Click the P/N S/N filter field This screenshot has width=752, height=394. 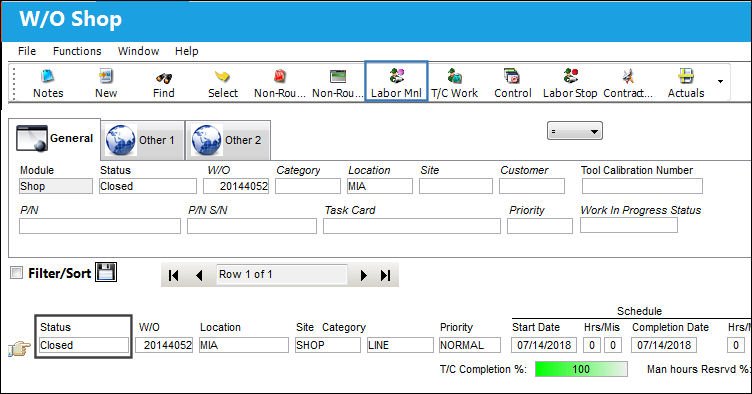[x=252, y=226]
